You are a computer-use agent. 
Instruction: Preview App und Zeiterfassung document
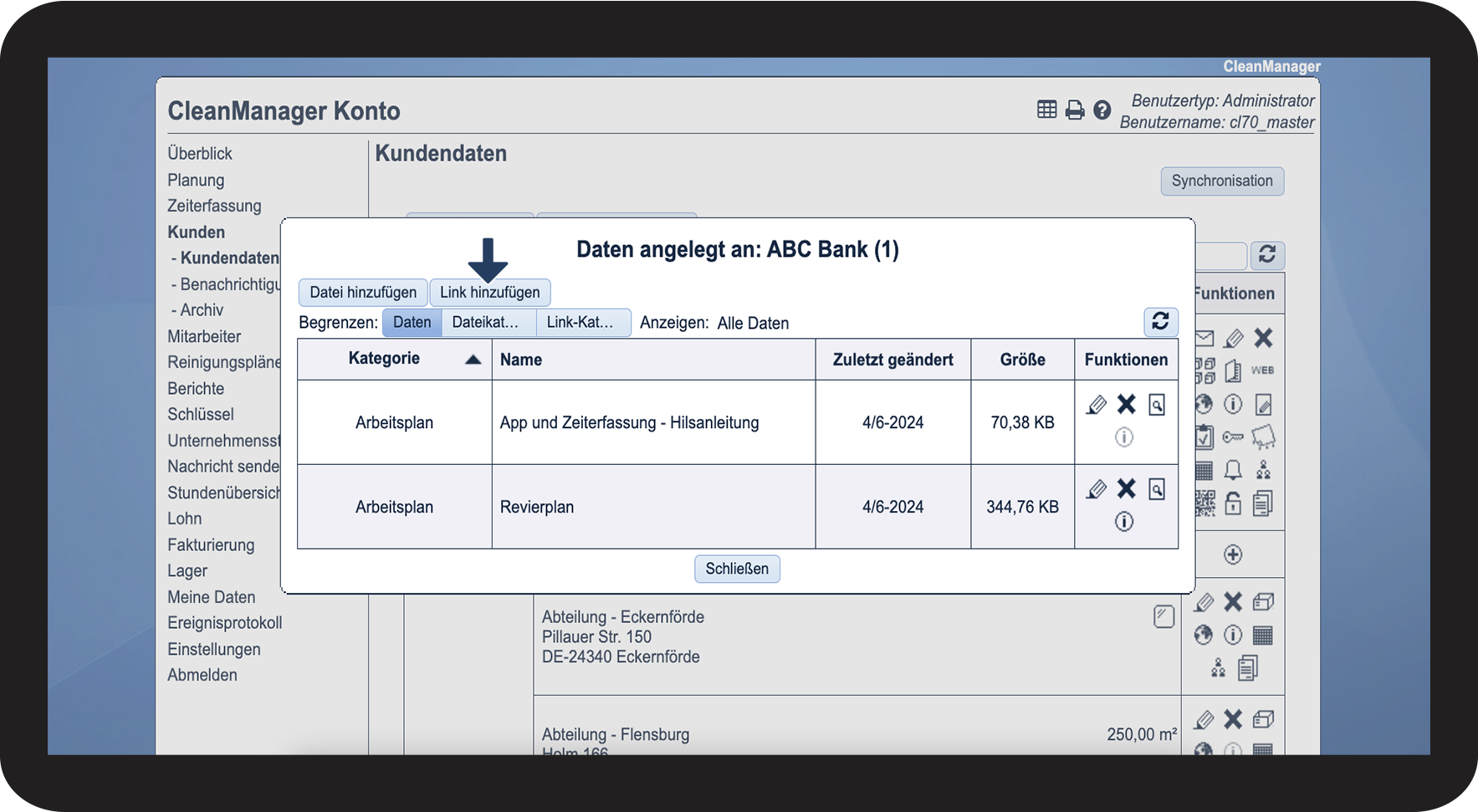click(x=1157, y=406)
